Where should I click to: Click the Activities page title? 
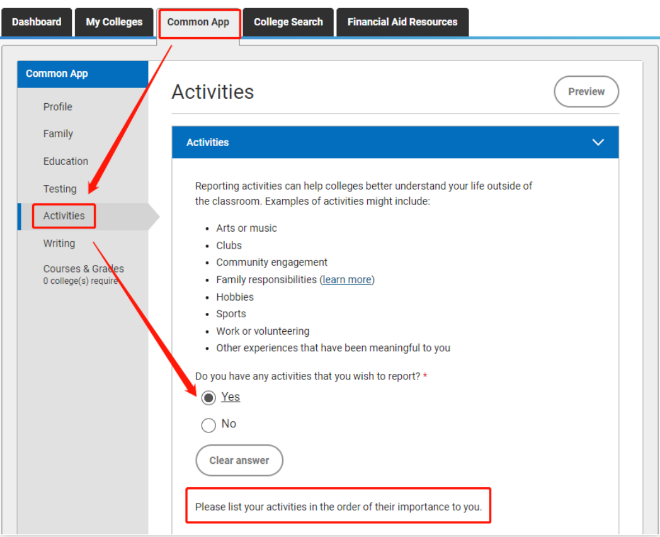pyautogui.click(x=213, y=92)
